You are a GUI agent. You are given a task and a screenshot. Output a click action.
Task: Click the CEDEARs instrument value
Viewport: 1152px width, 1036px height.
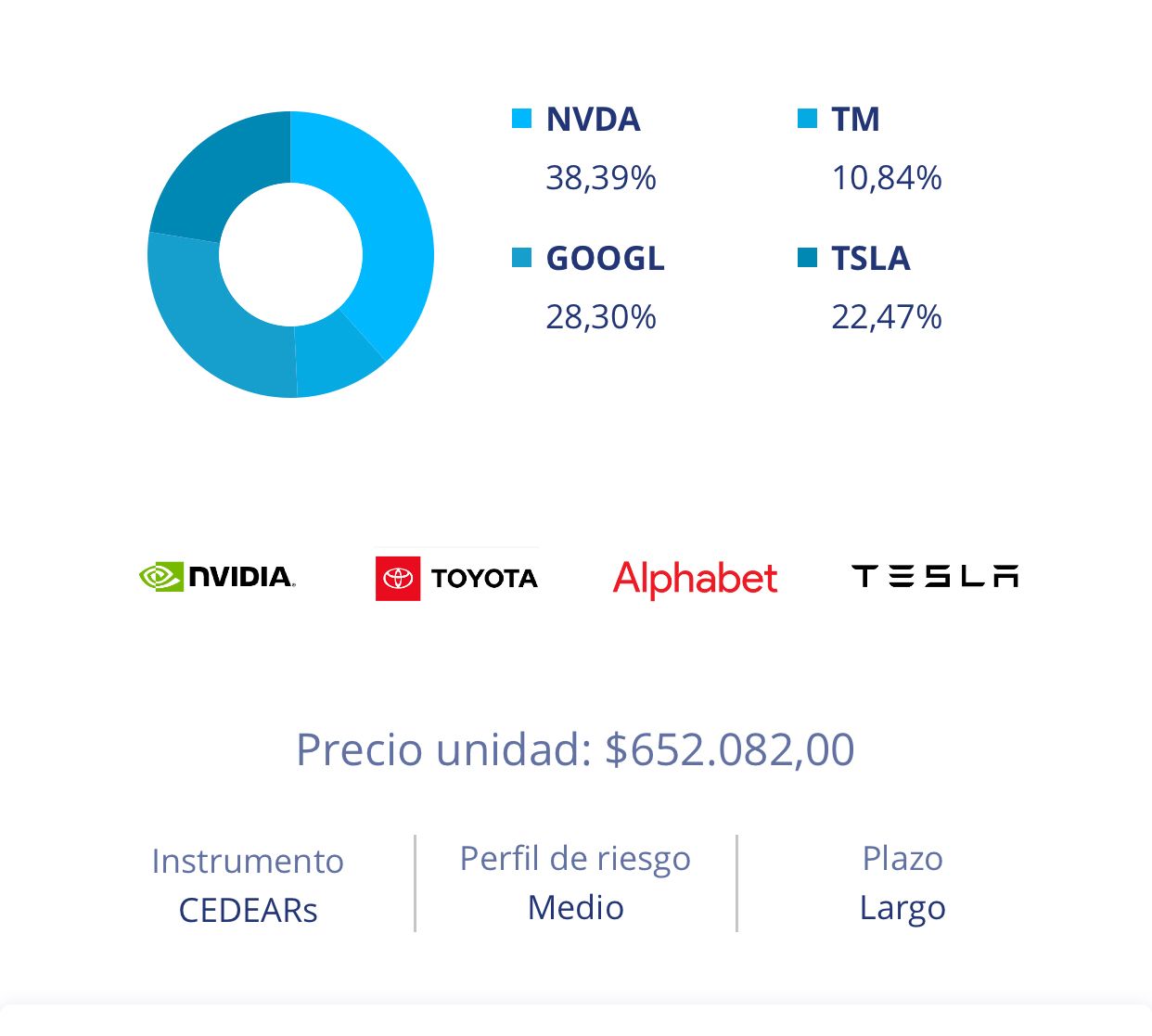[x=248, y=911]
